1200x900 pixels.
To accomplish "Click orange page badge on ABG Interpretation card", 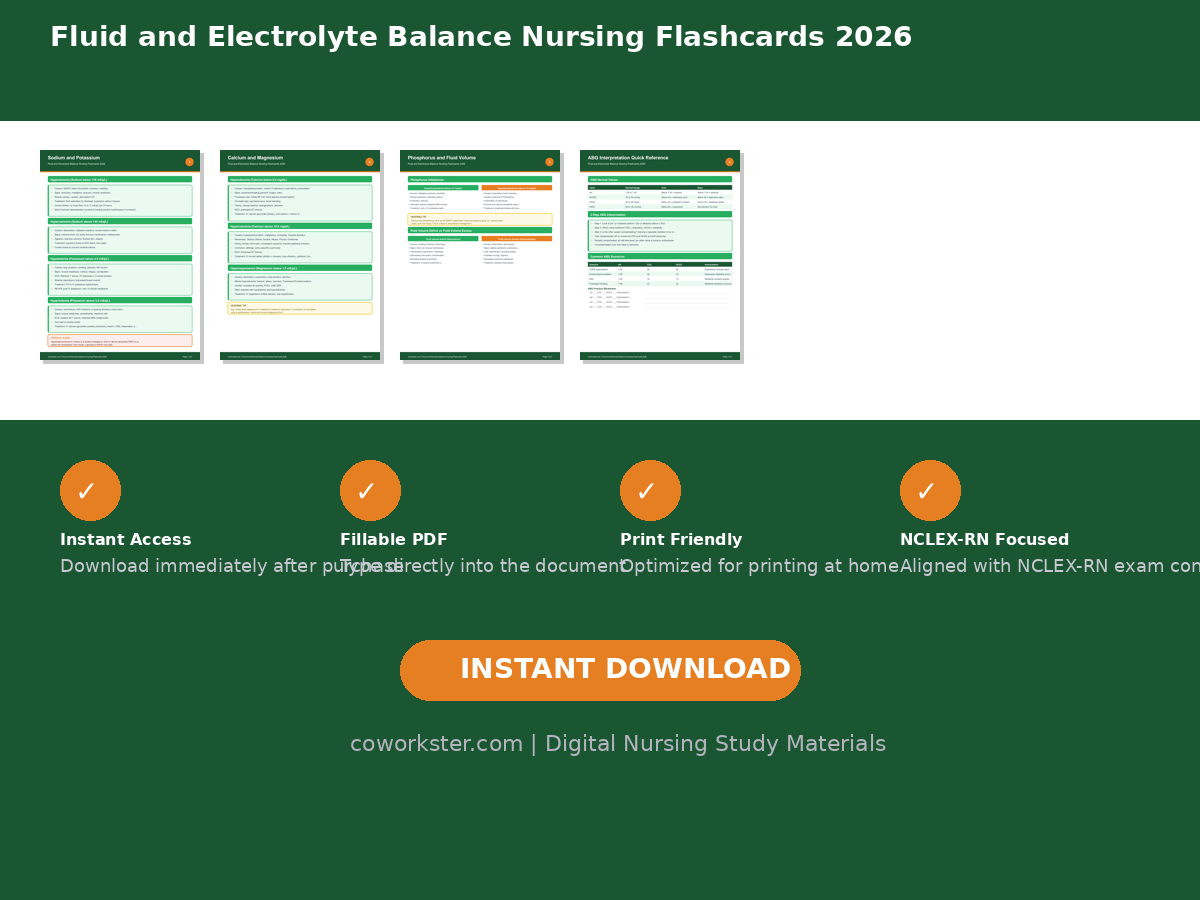I will [x=729, y=162].
